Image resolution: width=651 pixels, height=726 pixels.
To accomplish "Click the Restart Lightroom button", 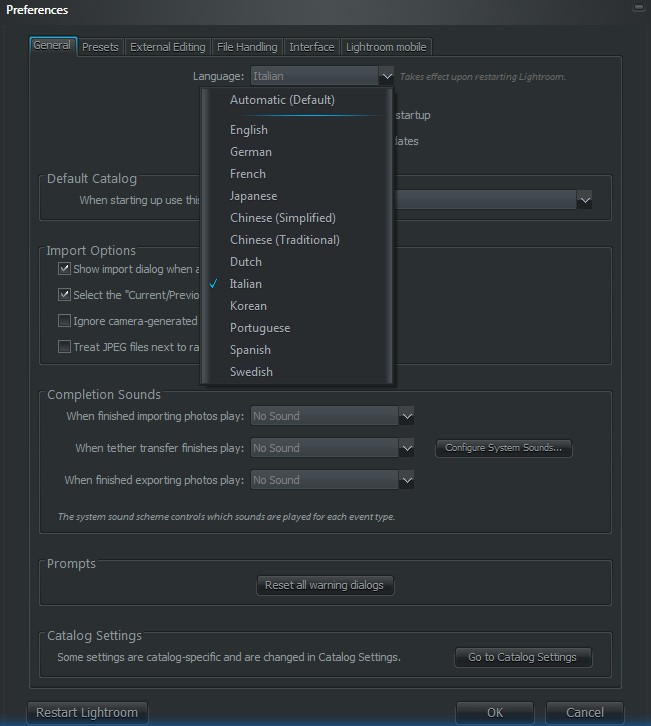I will [x=87, y=712].
